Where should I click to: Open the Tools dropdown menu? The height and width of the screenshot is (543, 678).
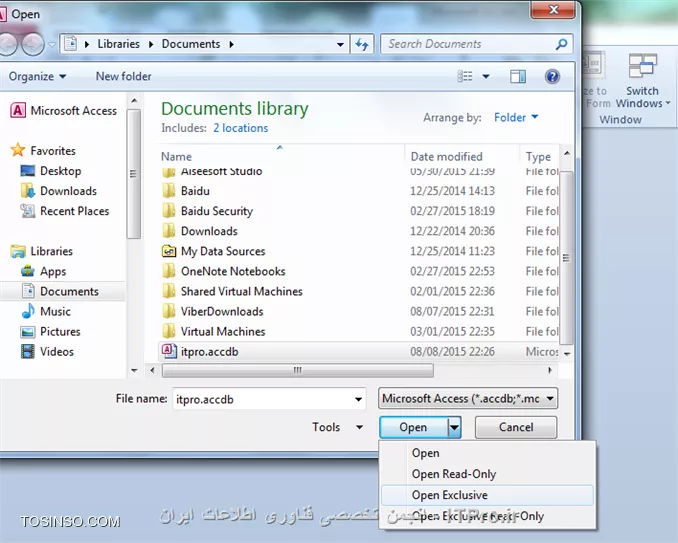(337, 427)
